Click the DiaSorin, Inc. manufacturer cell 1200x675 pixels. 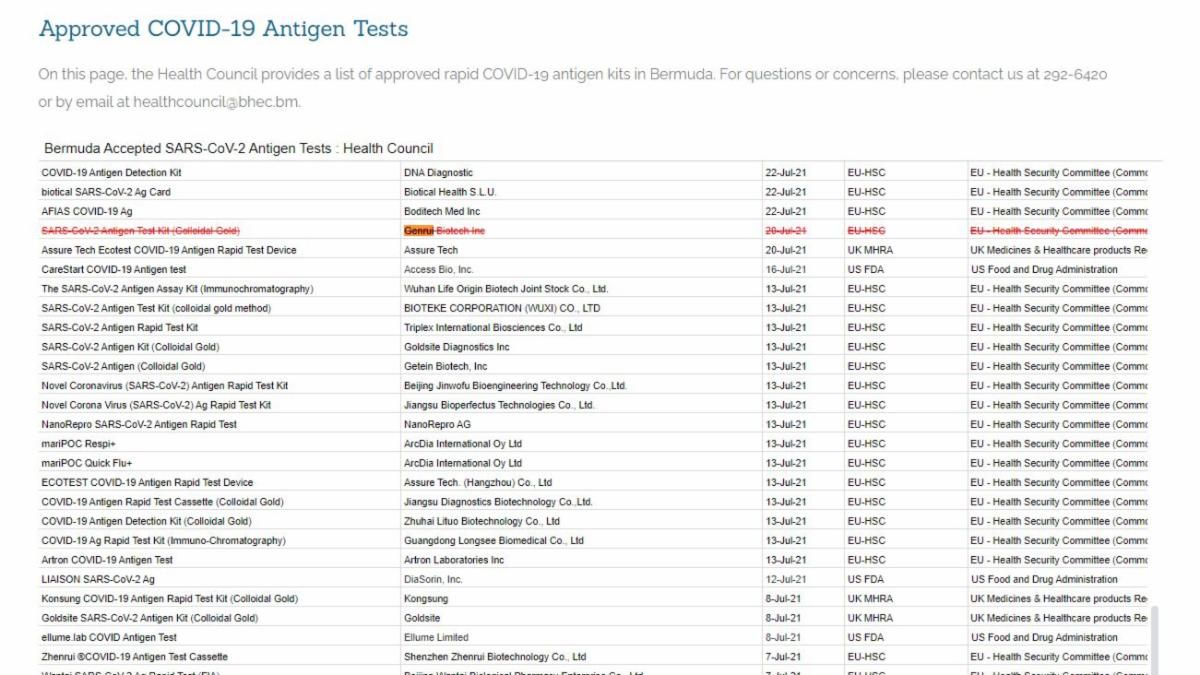pos(433,580)
